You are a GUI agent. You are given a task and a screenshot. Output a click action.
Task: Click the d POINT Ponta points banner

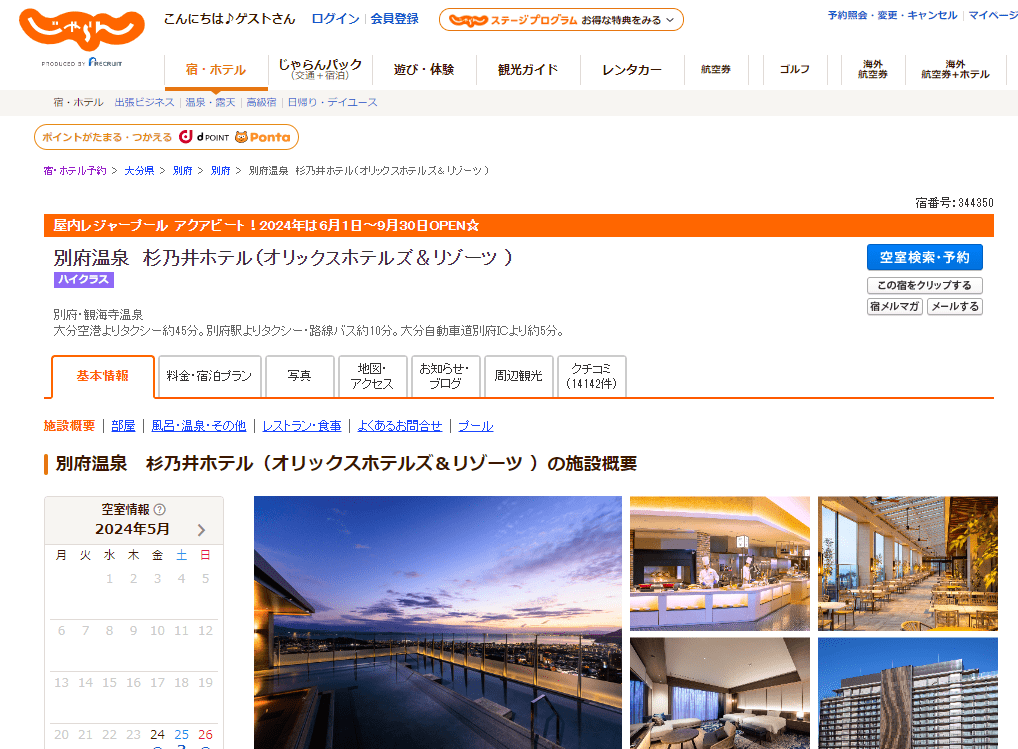pyautogui.click(x=166, y=137)
